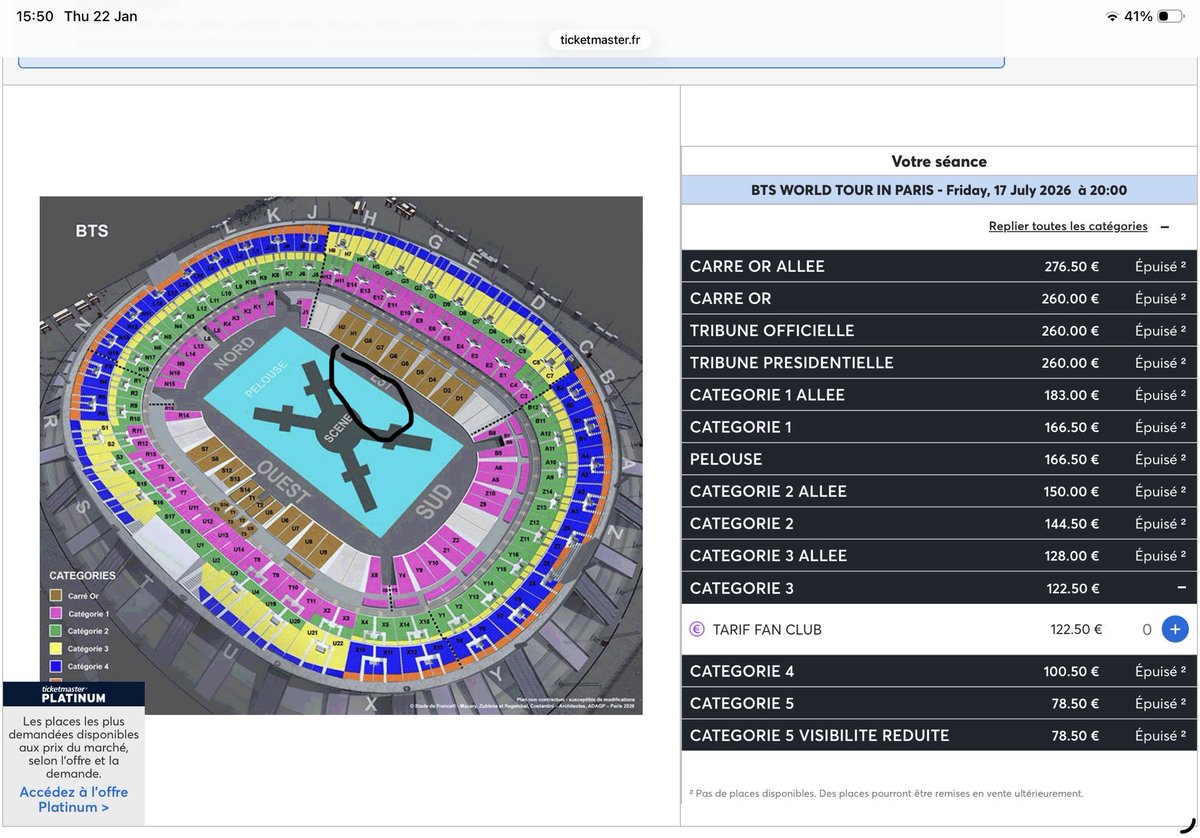Image resolution: width=1200 pixels, height=838 pixels.
Task: Expand the TRIBUNE OFFICIELLE category row
Action: point(939,330)
